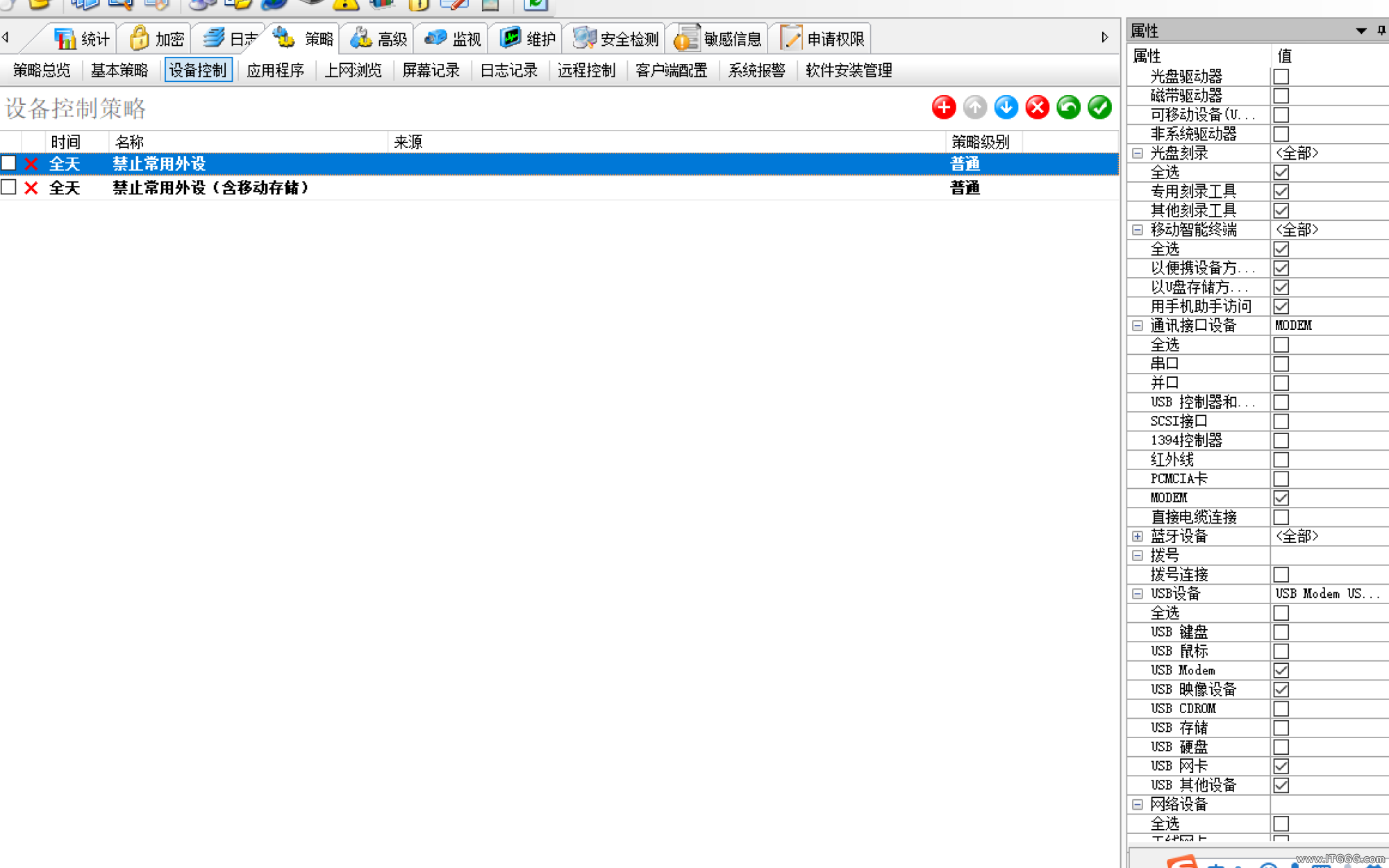Open the 维护 tab icon

click(x=510, y=37)
